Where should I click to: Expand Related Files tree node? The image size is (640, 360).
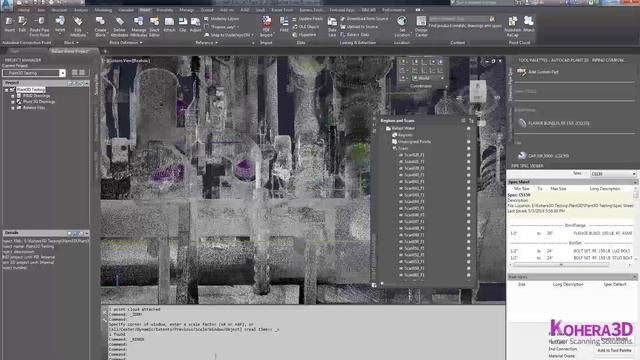click(x=13, y=108)
